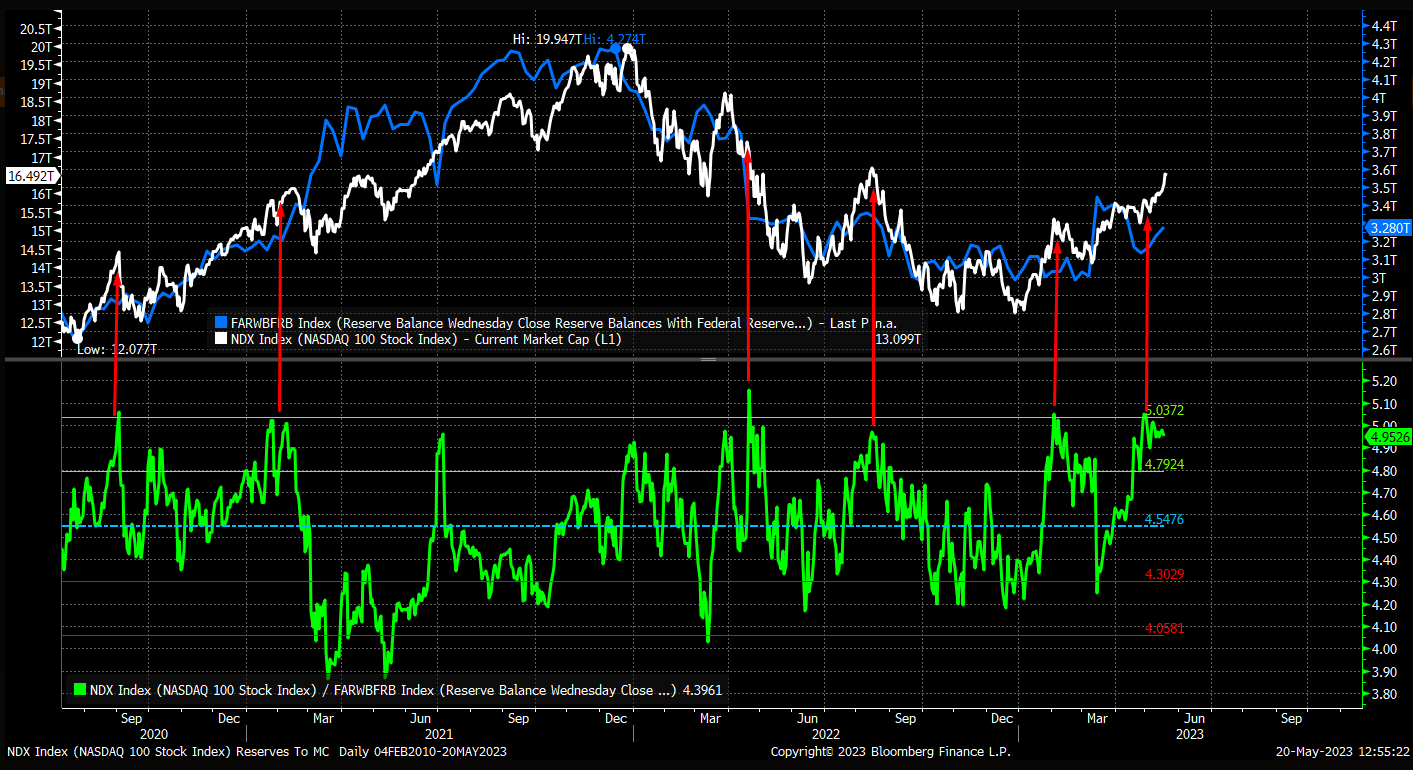Image resolution: width=1413 pixels, height=770 pixels.
Task: Click the blue FARWBFRB legend color swatch
Action: point(221,323)
